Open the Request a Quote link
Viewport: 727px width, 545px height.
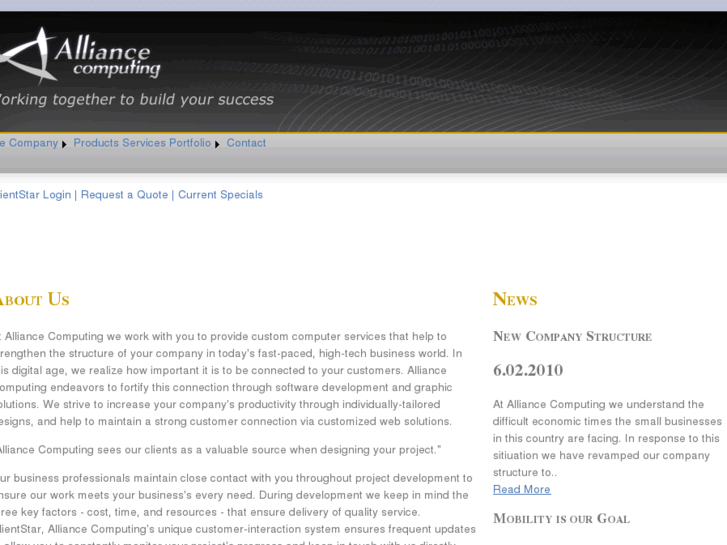124,195
